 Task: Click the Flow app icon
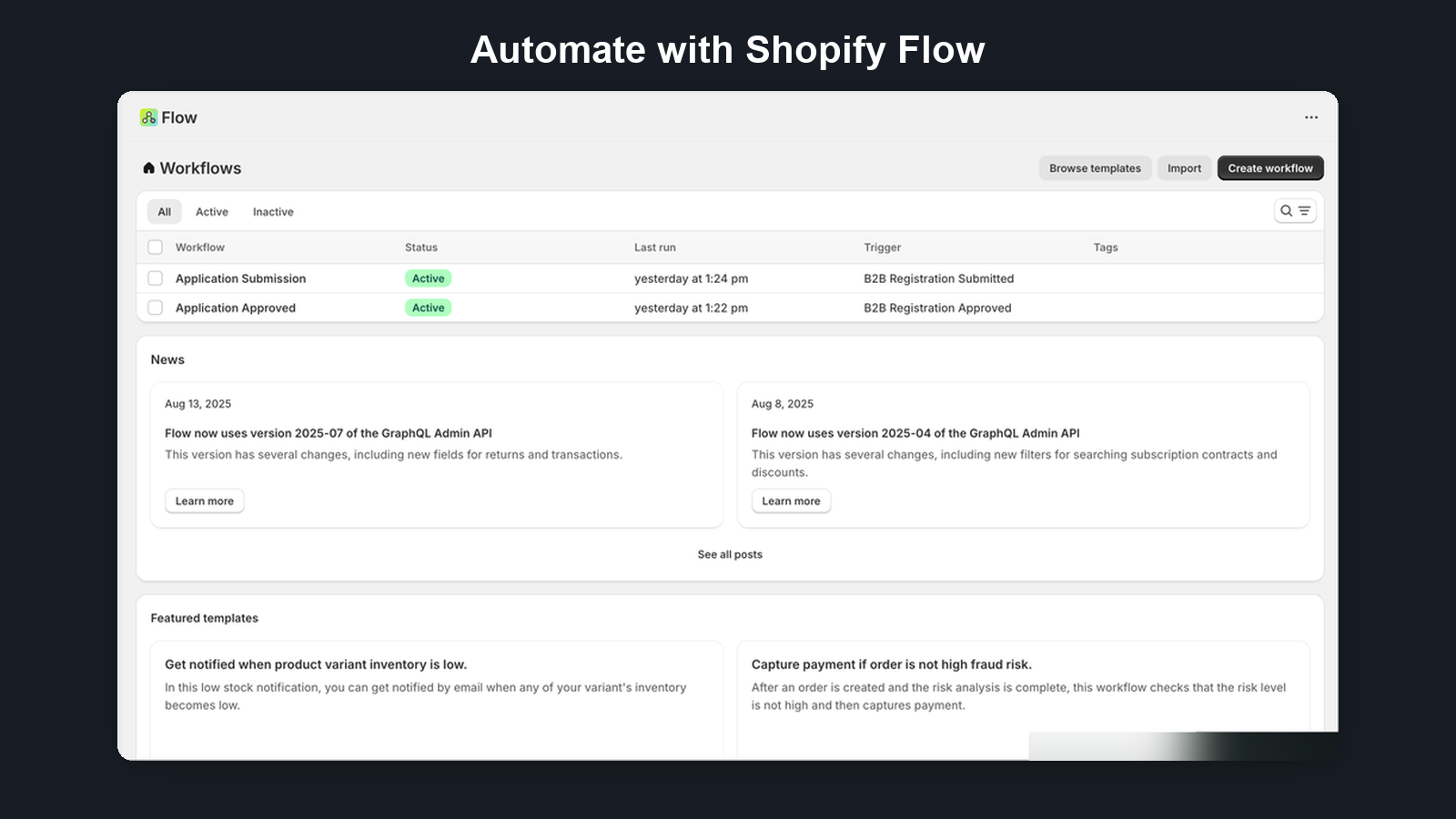point(147,116)
